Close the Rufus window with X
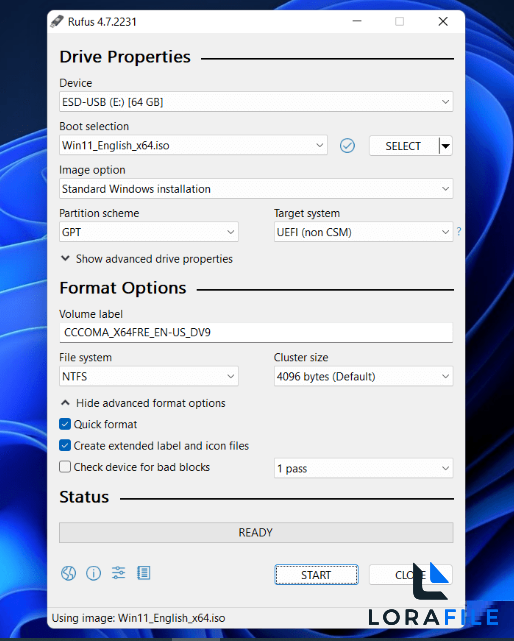Screen dimensions: 514x641 point(443,21)
